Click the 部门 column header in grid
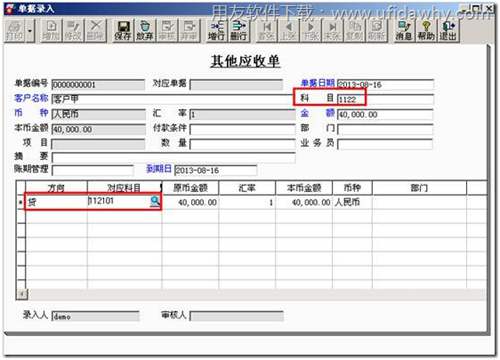The image size is (500, 360). coord(419,188)
